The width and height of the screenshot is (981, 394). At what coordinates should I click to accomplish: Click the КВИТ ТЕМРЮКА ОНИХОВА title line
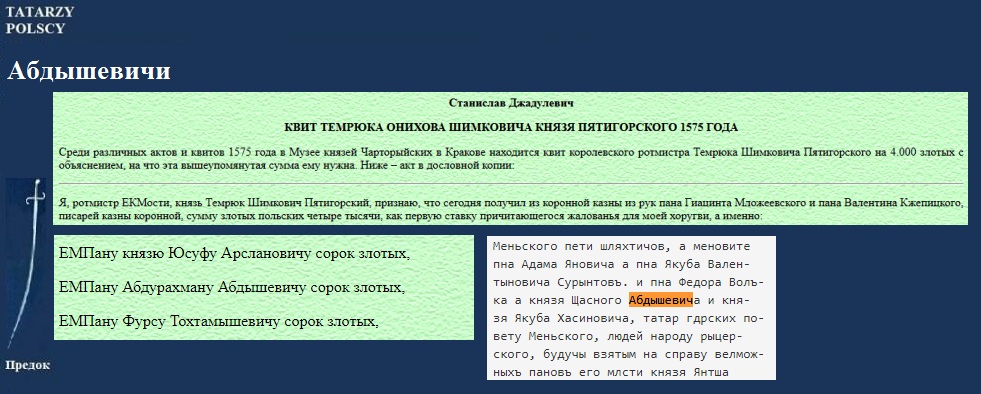(511, 128)
